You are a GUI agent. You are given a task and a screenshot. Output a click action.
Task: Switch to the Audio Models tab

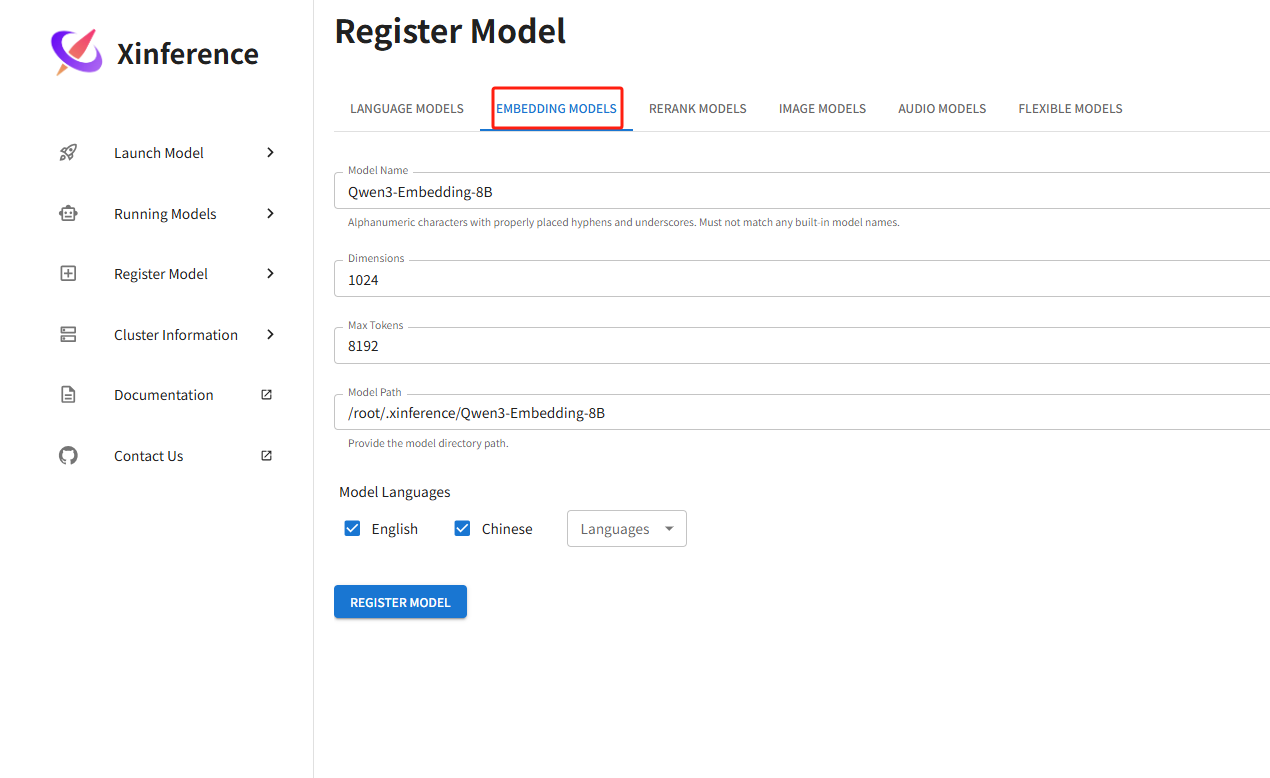coord(942,108)
